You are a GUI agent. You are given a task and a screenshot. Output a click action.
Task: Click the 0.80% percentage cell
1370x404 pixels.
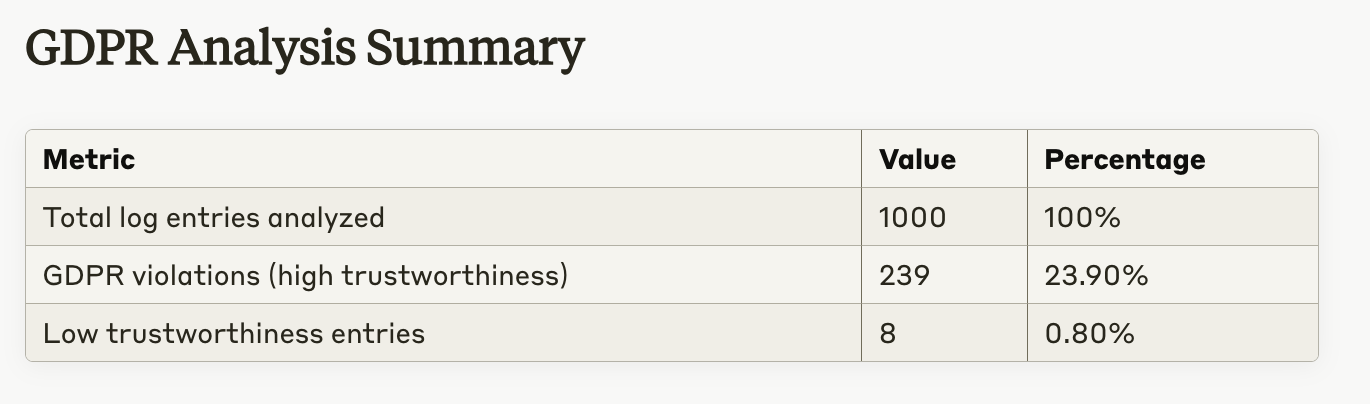(1089, 333)
